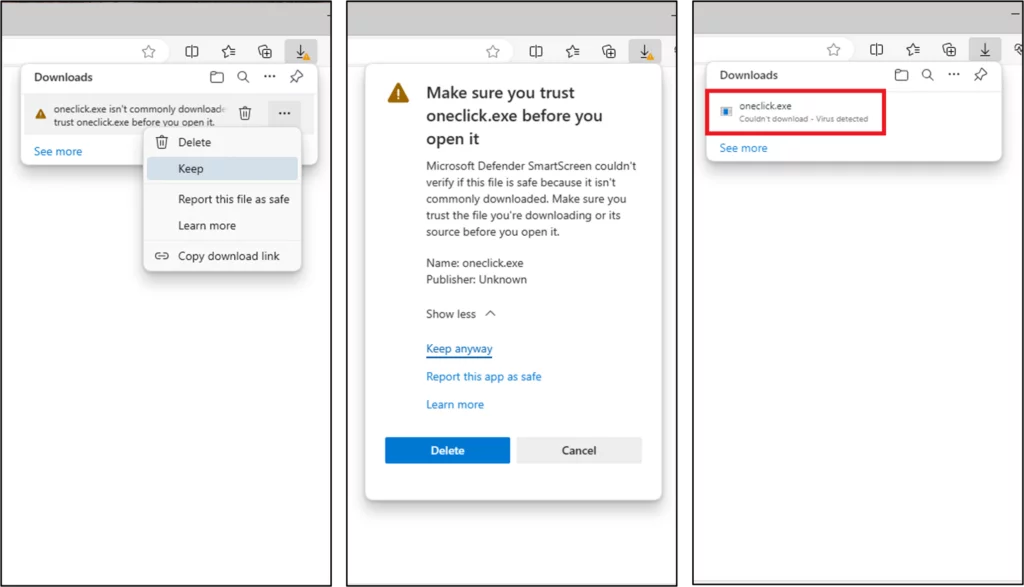1024x587 pixels.
Task: Open Collections icon in left panel toolbar
Action: pyautogui.click(x=264, y=52)
